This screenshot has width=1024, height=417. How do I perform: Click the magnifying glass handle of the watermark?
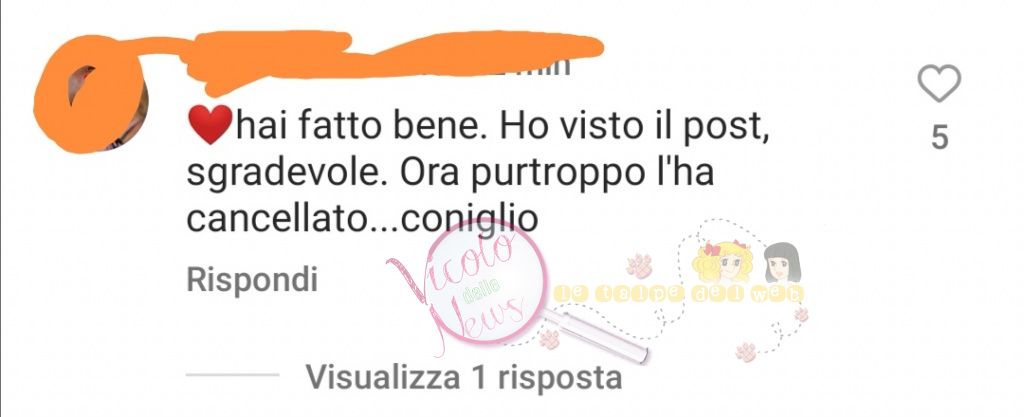point(596,335)
